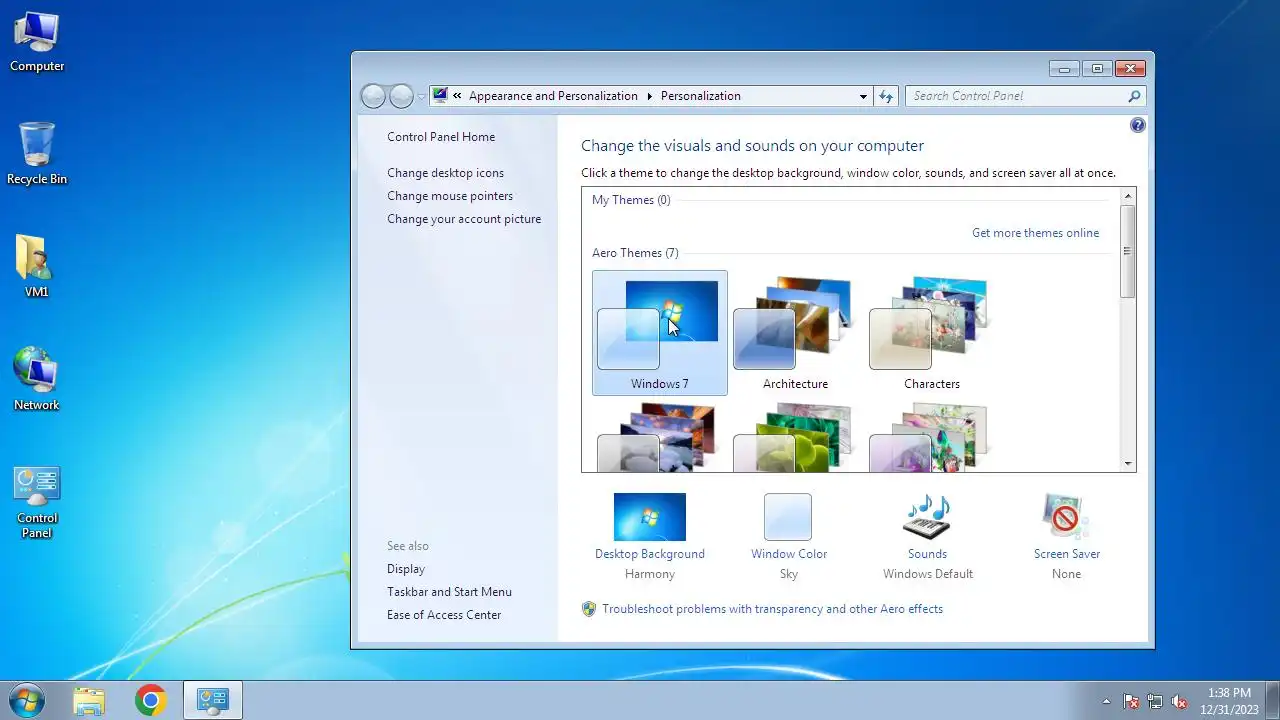Click the Control Panel taskbar button
Viewport: 1280px width, 720px height.
coord(213,701)
